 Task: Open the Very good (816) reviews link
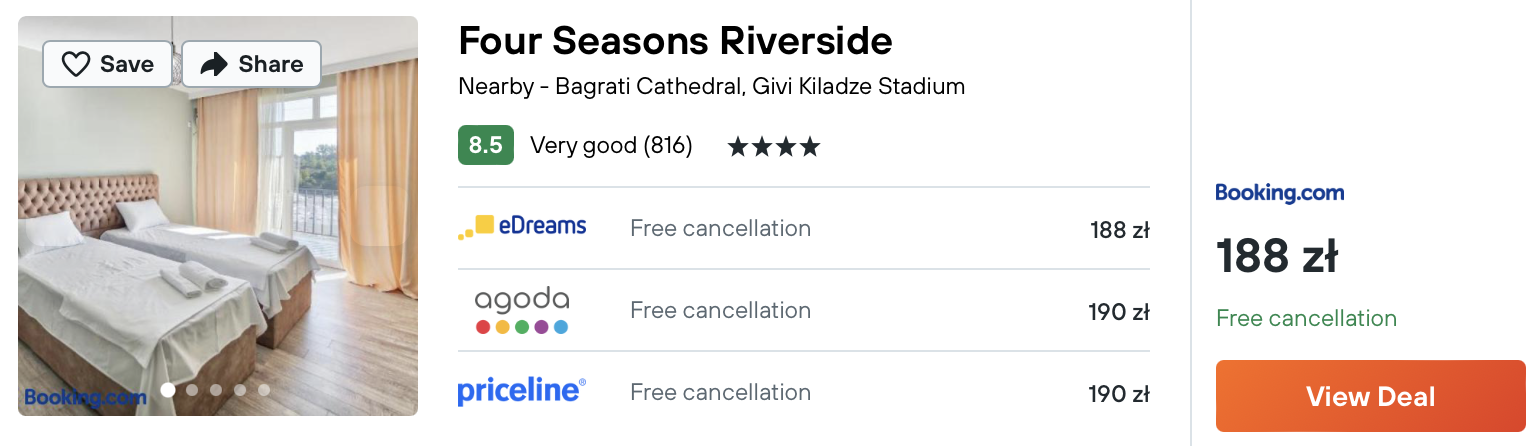pyautogui.click(x=611, y=146)
